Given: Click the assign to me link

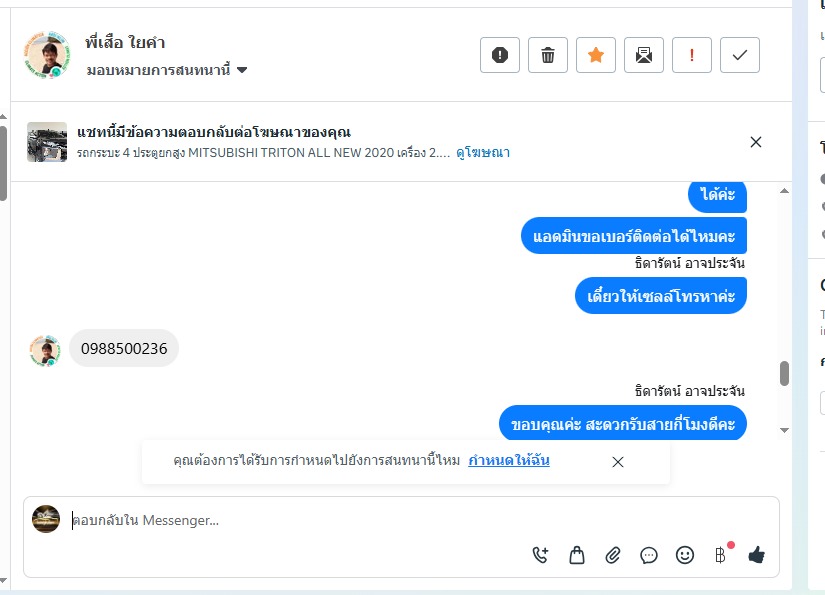Looking at the screenshot, I should pos(508,461).
